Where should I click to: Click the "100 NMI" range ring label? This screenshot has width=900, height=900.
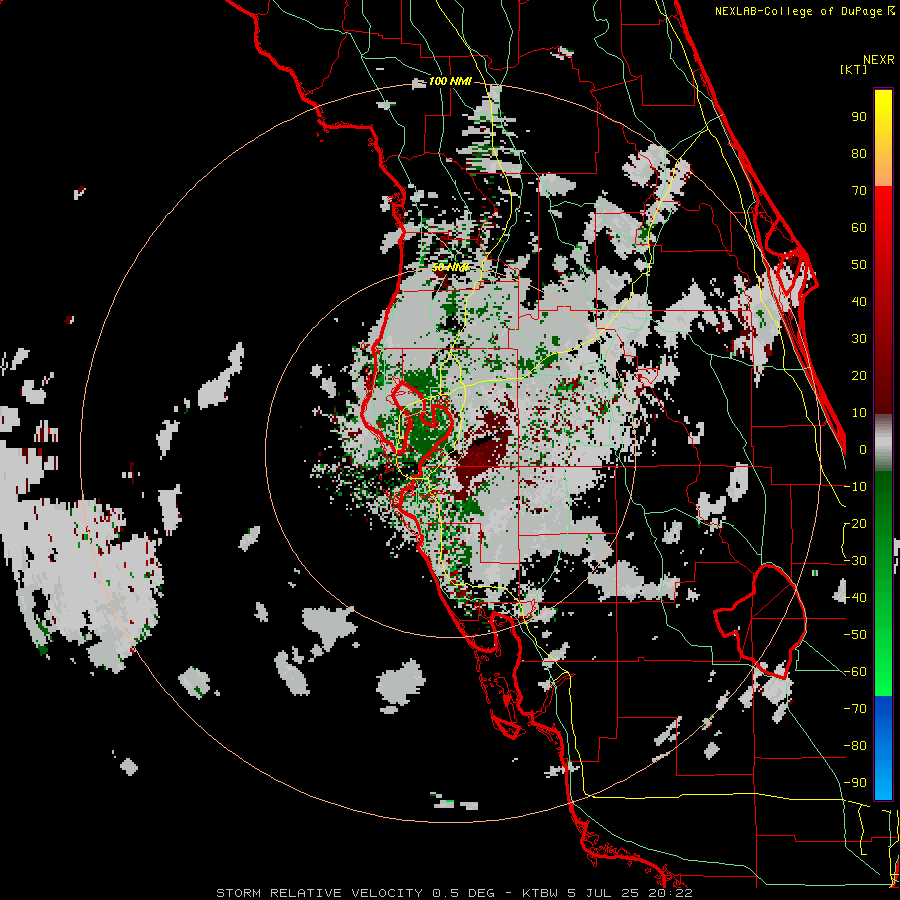[450, 82]
